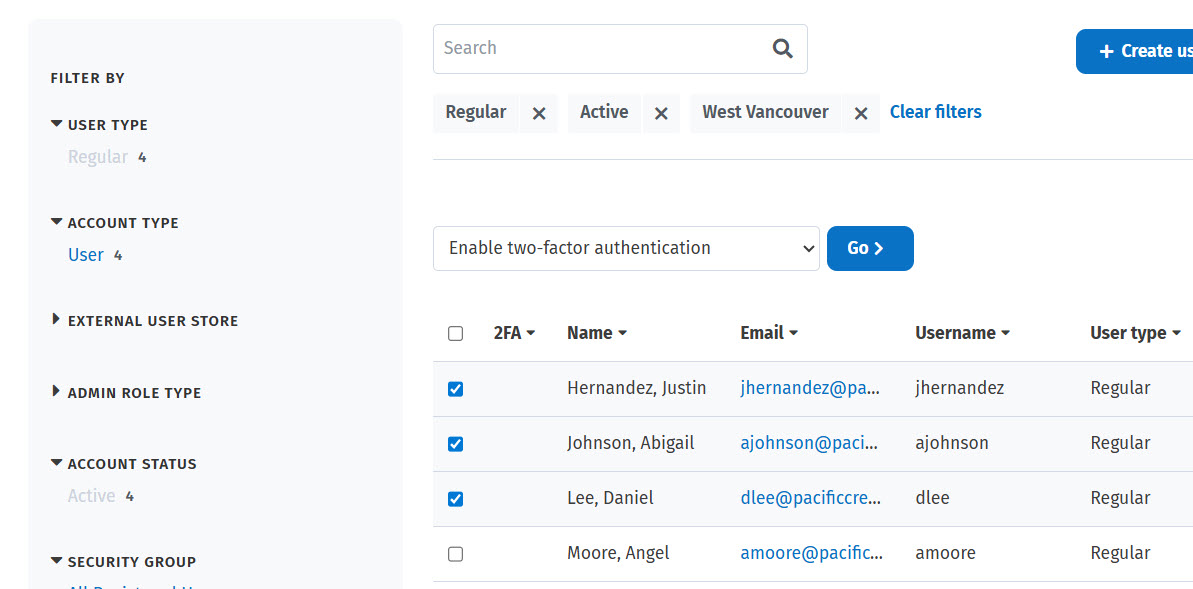The width and height of the screenshot is (1193, 589).
Task: Uncheck Lee, Daniel's row checkbox
Action: point(455,498)
